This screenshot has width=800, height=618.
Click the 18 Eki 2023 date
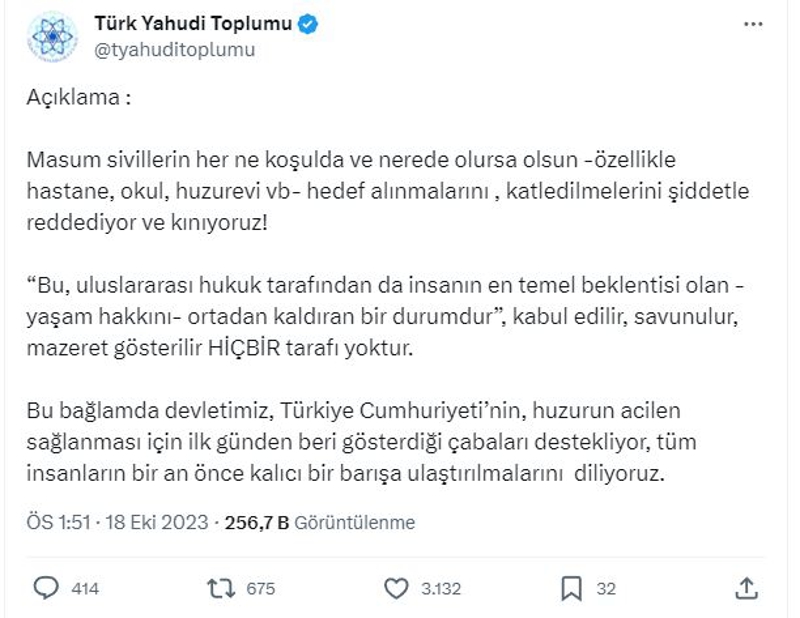tap(157, 523)
